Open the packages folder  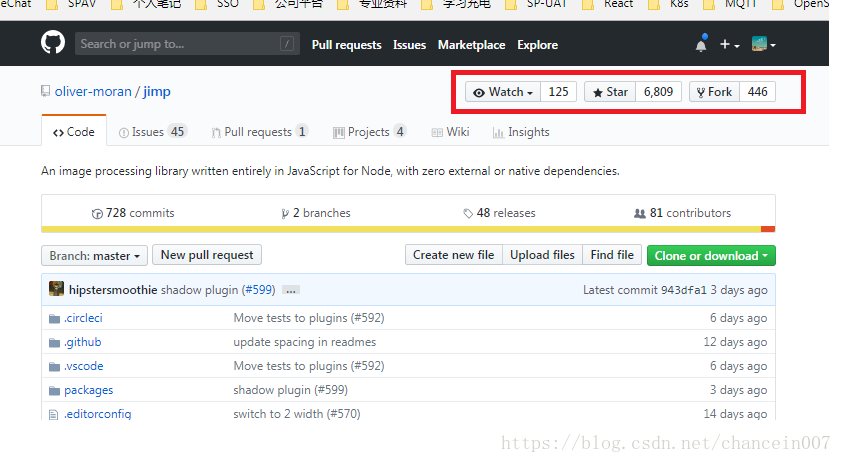pyautogui.click(x=89, y=390)
